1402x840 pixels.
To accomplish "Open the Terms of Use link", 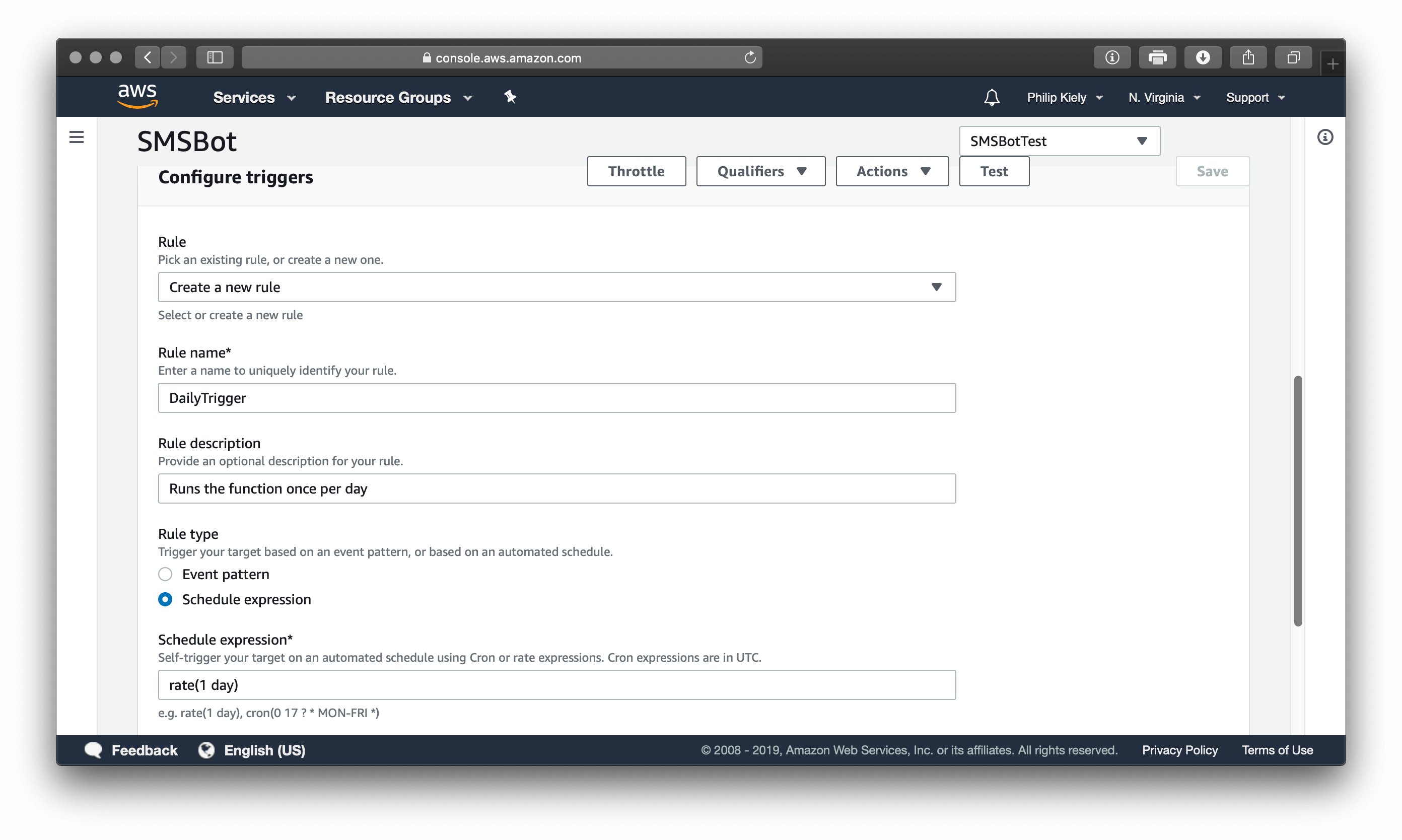I will 1277,750.
